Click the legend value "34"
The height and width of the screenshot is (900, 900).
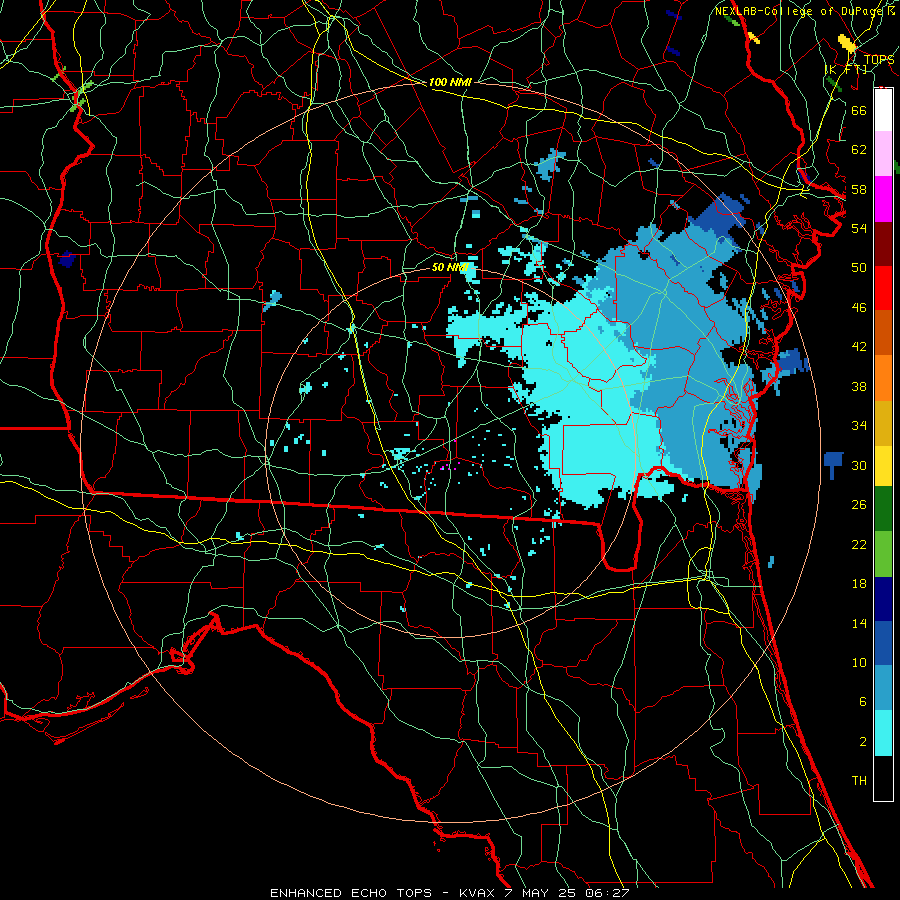(859, 426)
